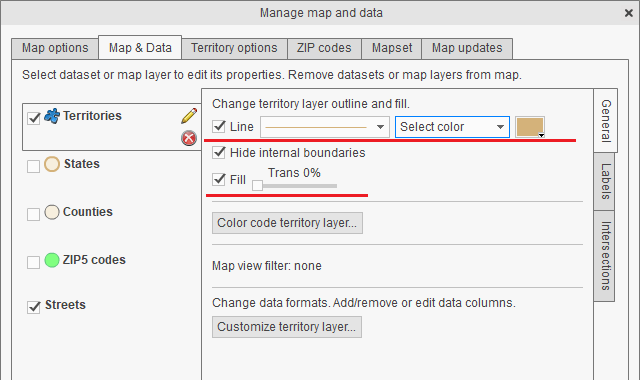Click Customize territory layer button
The width and height of the screenshot is (640, 380).
[x=287, y=327]
